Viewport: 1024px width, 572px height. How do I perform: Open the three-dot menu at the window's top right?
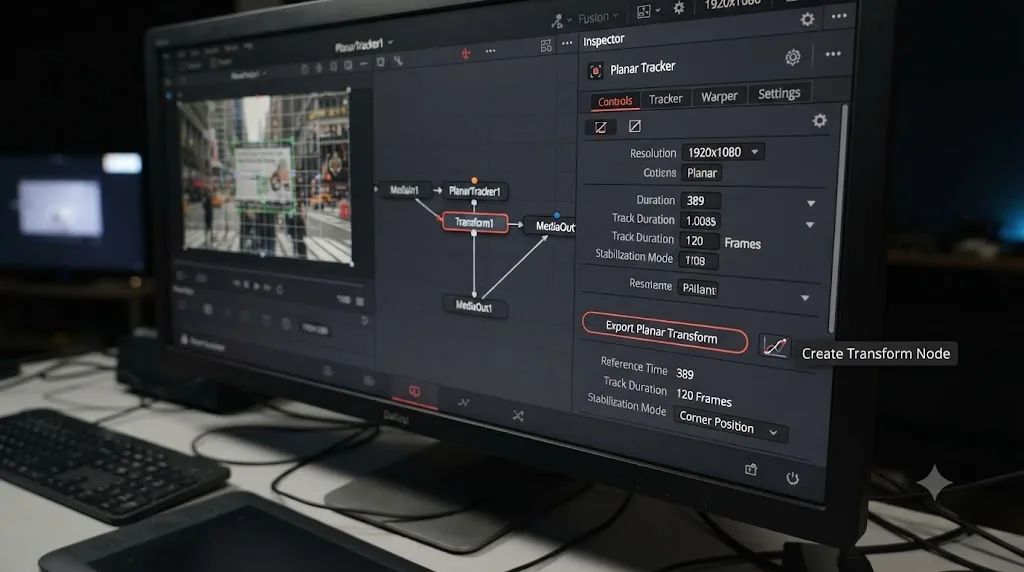[x=839, y=16]
